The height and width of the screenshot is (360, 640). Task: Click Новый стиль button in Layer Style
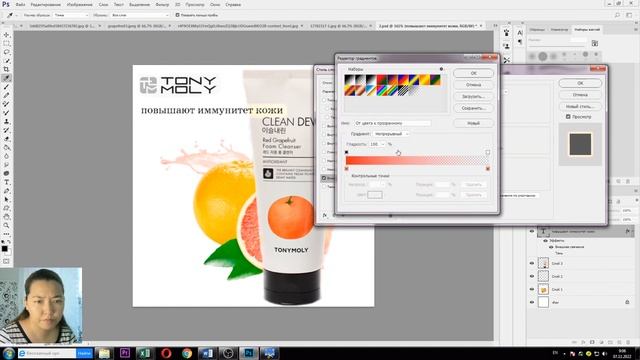(x=580, y=106)
